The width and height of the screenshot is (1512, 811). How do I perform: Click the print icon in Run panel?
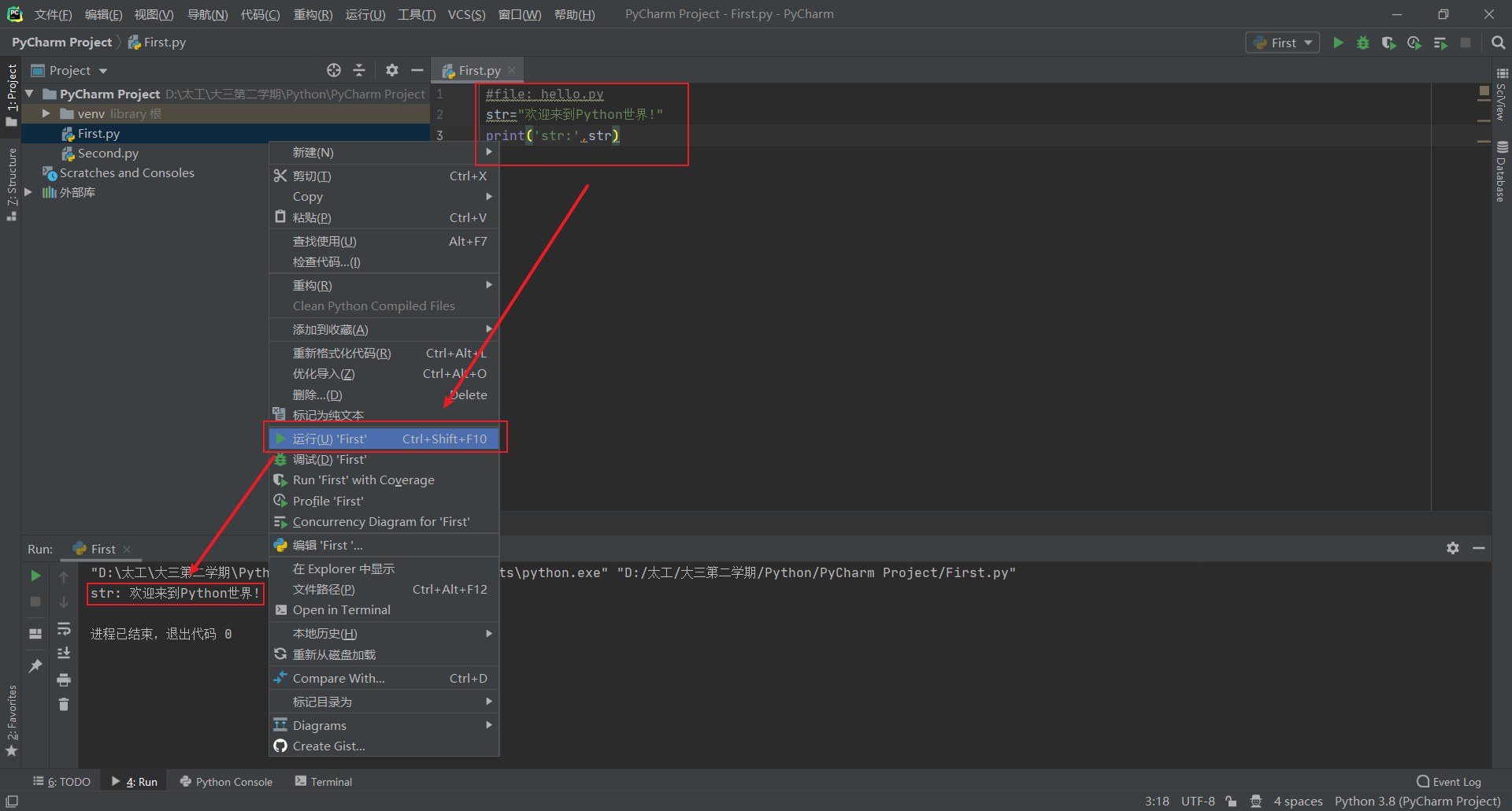pos(64,680)
